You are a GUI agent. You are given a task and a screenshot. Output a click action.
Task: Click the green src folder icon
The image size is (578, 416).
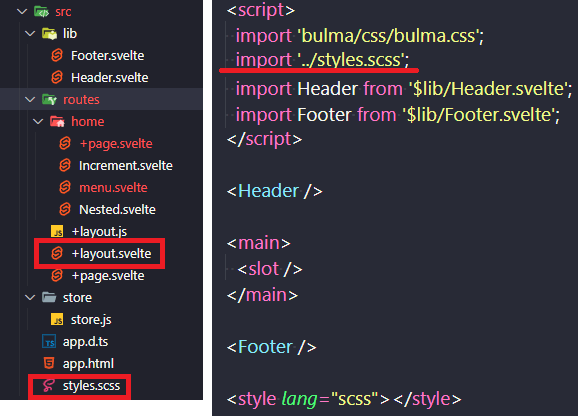click(41, 12)
